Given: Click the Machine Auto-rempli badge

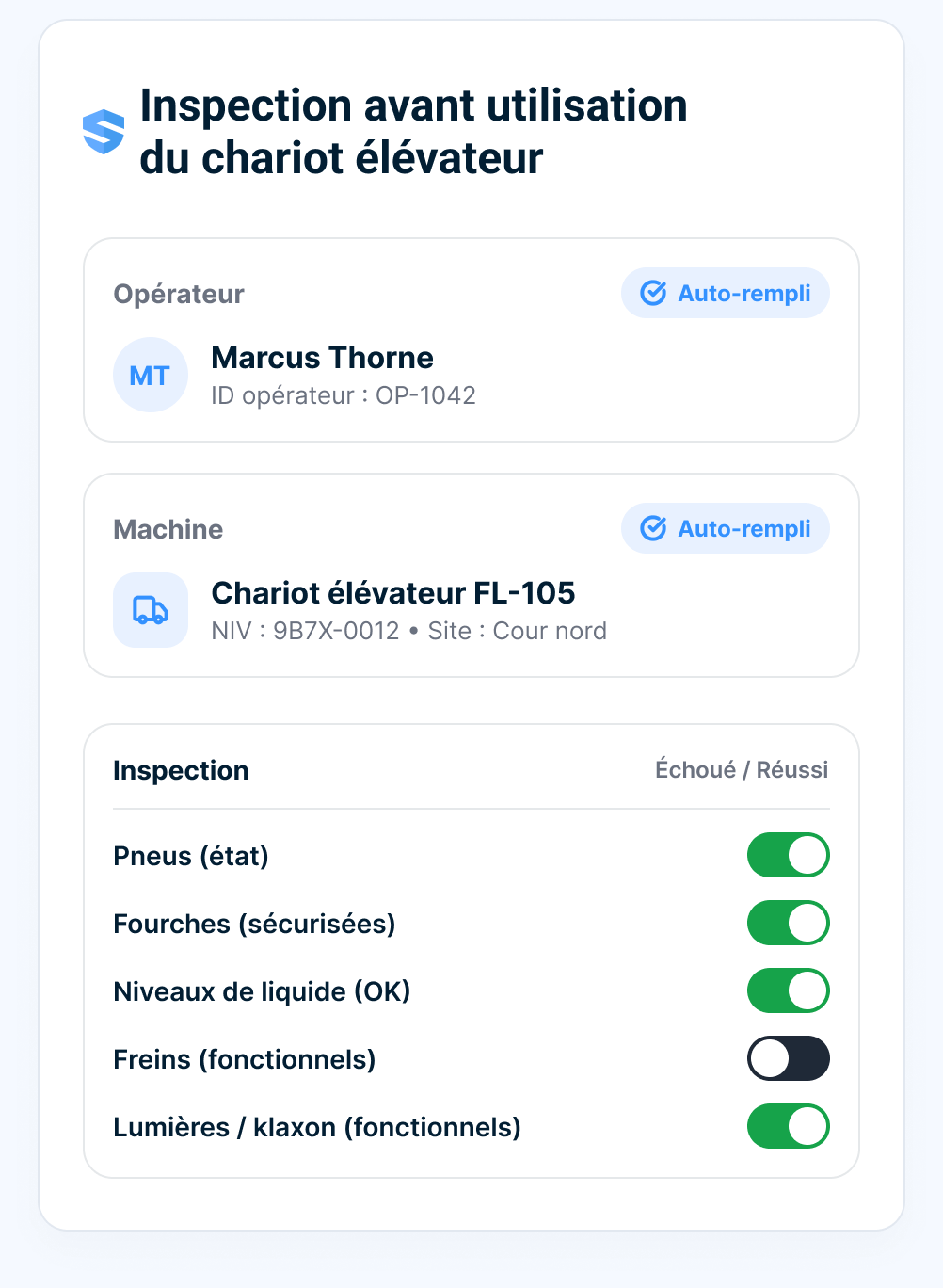Looking at the screenshot, I should click(726, 528).
